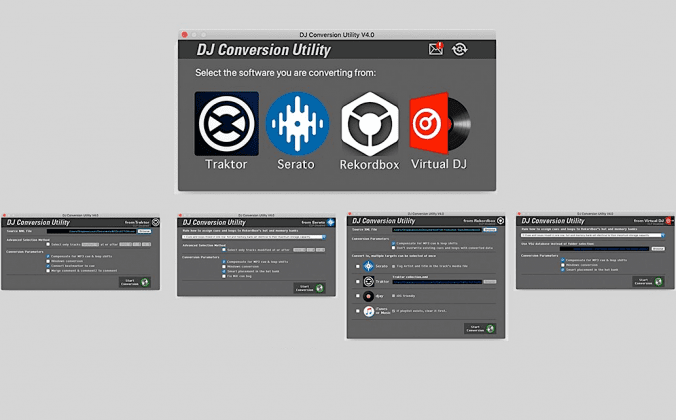676x420 pixels.
Task: Click the sync/update circular arrows icon
Action: (460, 49)
